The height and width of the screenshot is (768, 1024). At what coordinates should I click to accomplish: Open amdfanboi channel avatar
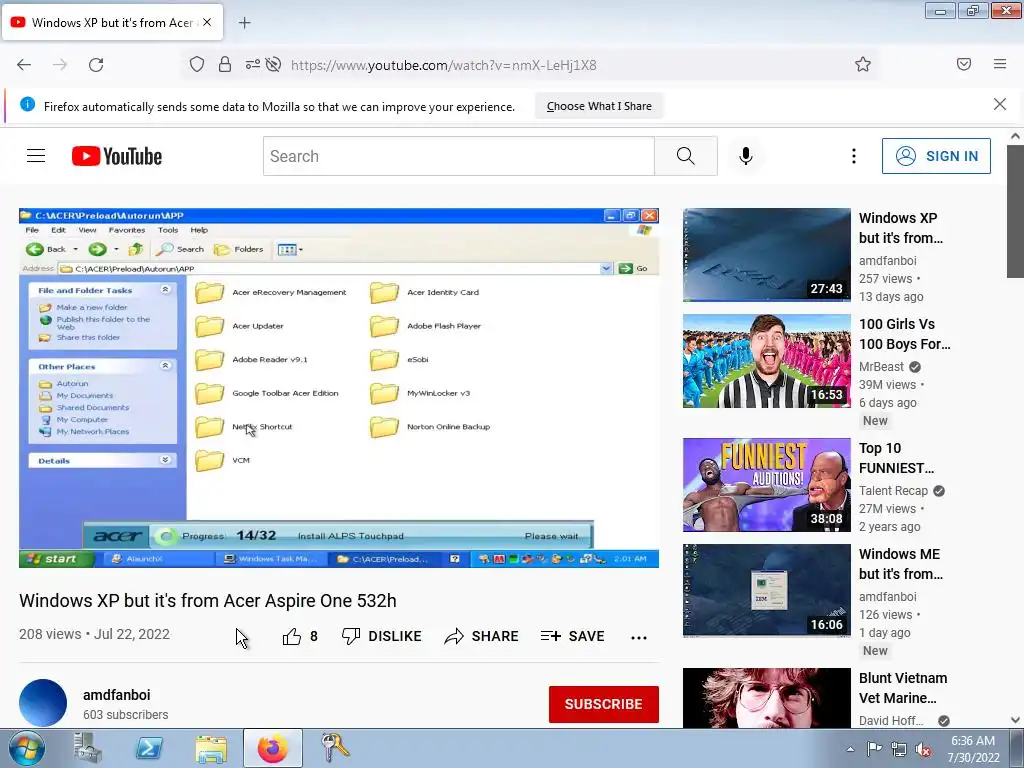pyautogui.click(x=43, y=703)
